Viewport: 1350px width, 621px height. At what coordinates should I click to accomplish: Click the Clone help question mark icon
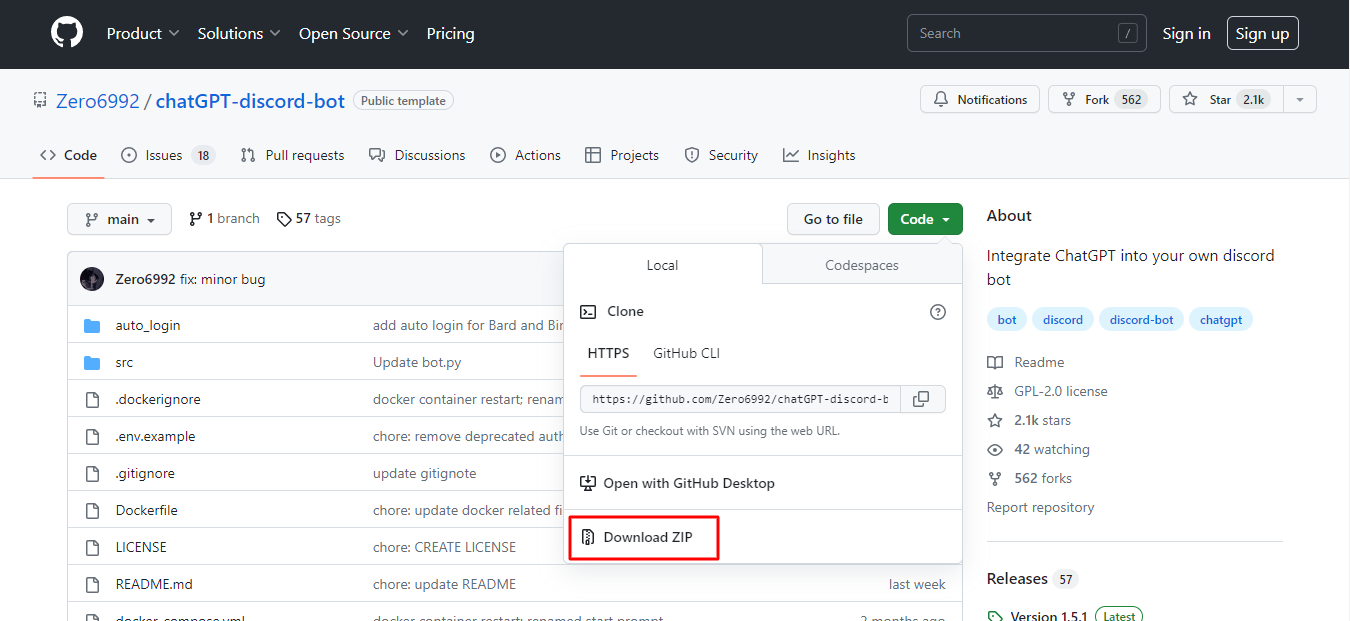pos(937,312)
